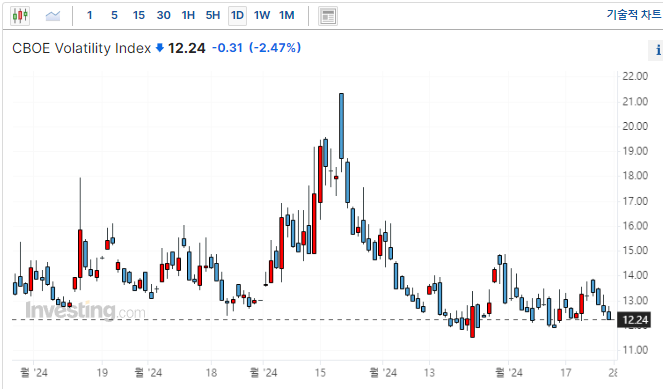Select the 1W interval
The height and width of the screenshot is (389, 663).
[262, 16]
